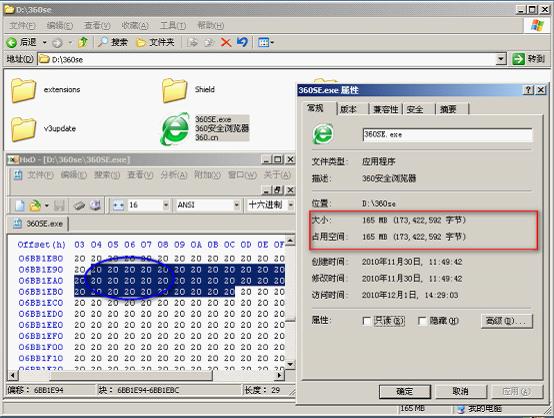Screen dimensions: 554x418
Task: Click the file name field showing 360SE.exe
Action: point(447,135)
